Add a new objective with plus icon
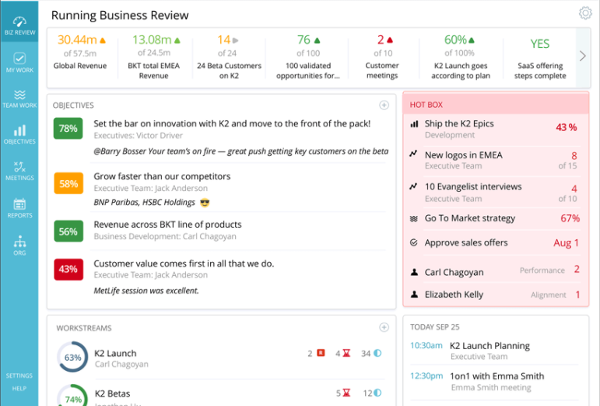Screen dimensions: 600x406 (x=384, y=105)
